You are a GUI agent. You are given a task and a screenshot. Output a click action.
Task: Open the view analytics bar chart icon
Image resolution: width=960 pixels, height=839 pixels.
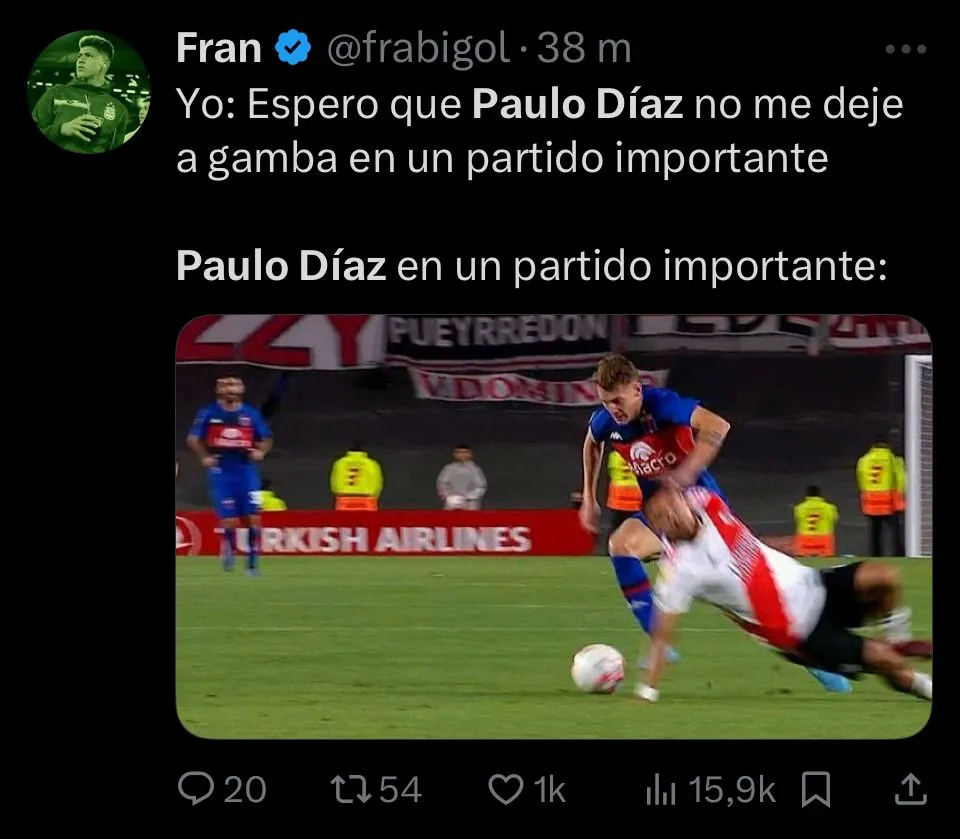(661, 789)
